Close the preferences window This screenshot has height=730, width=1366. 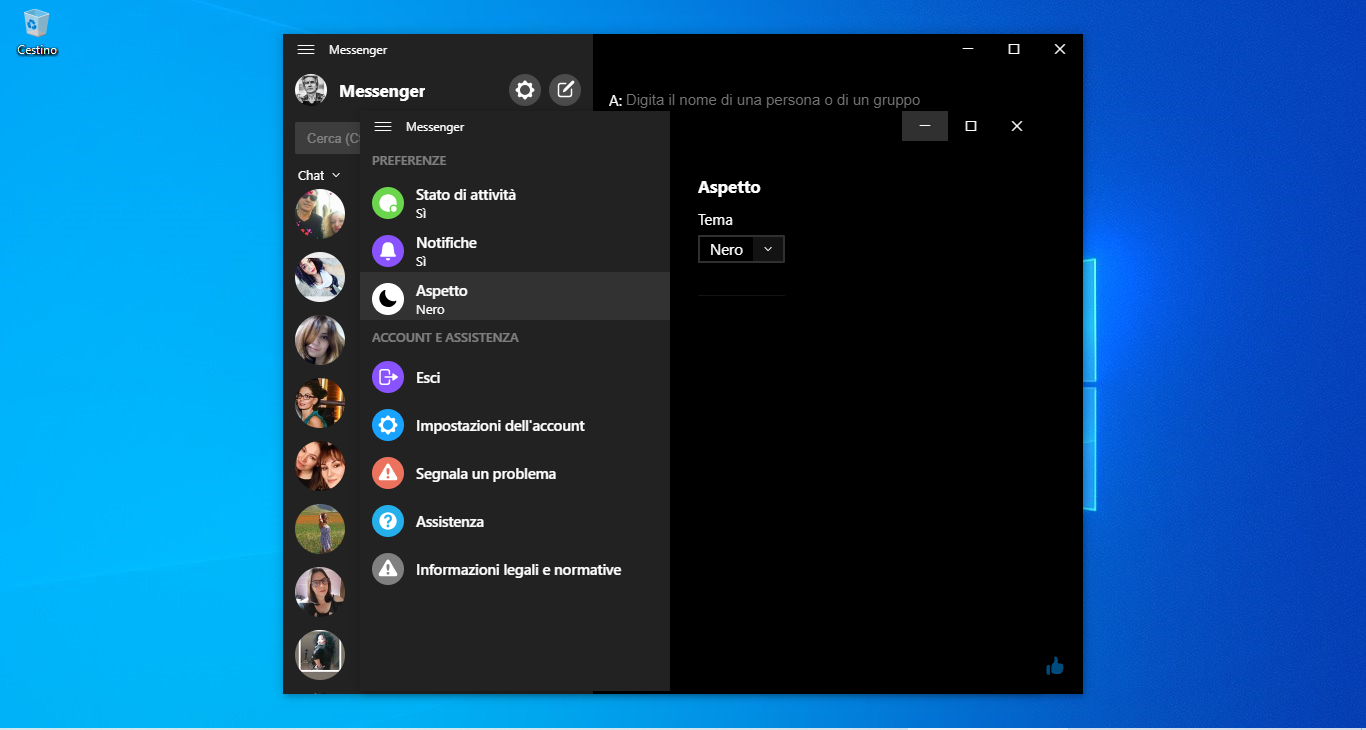[1017, 126]
